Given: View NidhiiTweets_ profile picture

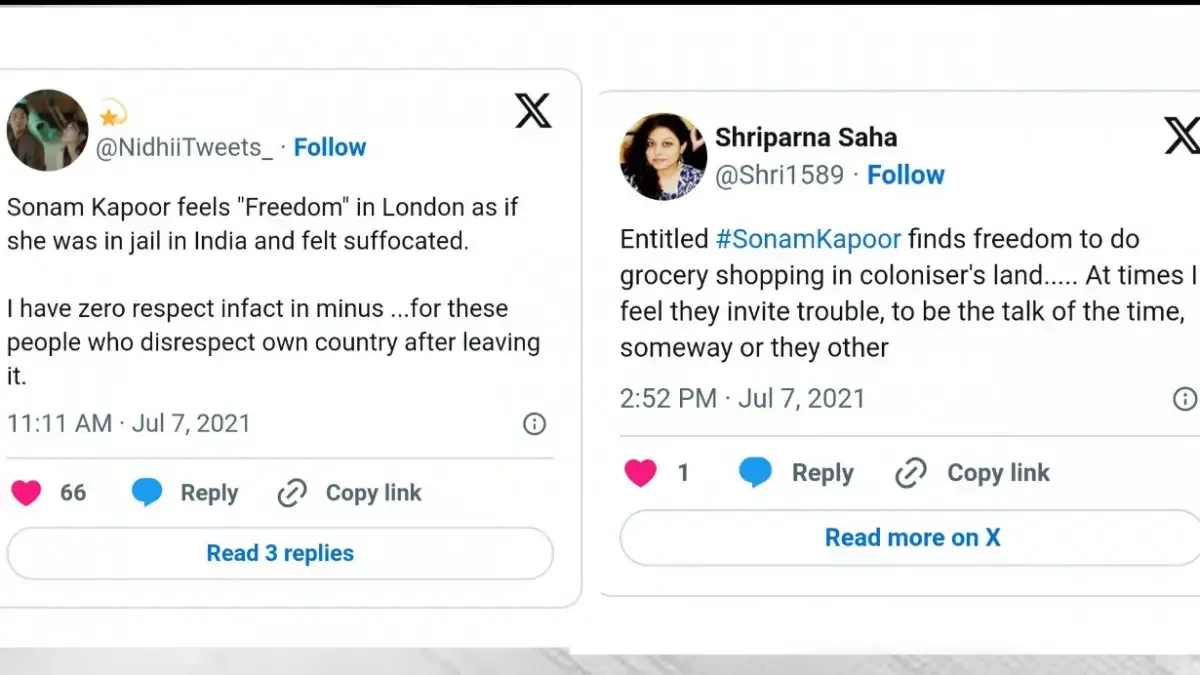Looking at the screenshot, I should click(x=47, y=130).
